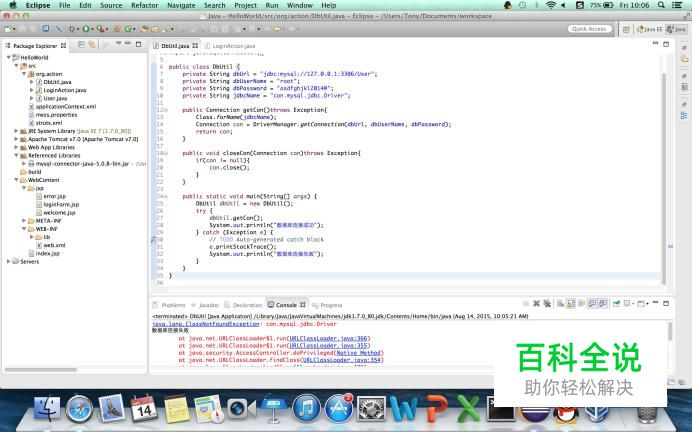Open Finder from the Dock
Image resolution: width=692 pixels, height=432 pixels.
point(47,409)
